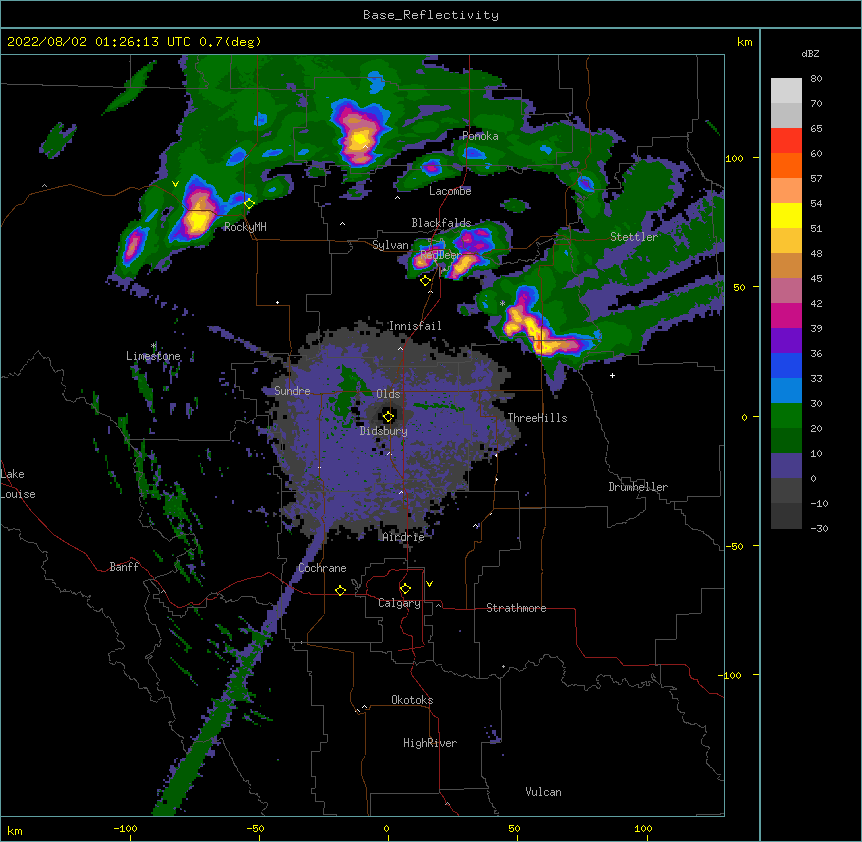The image size is (862, 842).
Task: Click the yellow diamond marker beside RockyMH
Action: coord(249,204)
